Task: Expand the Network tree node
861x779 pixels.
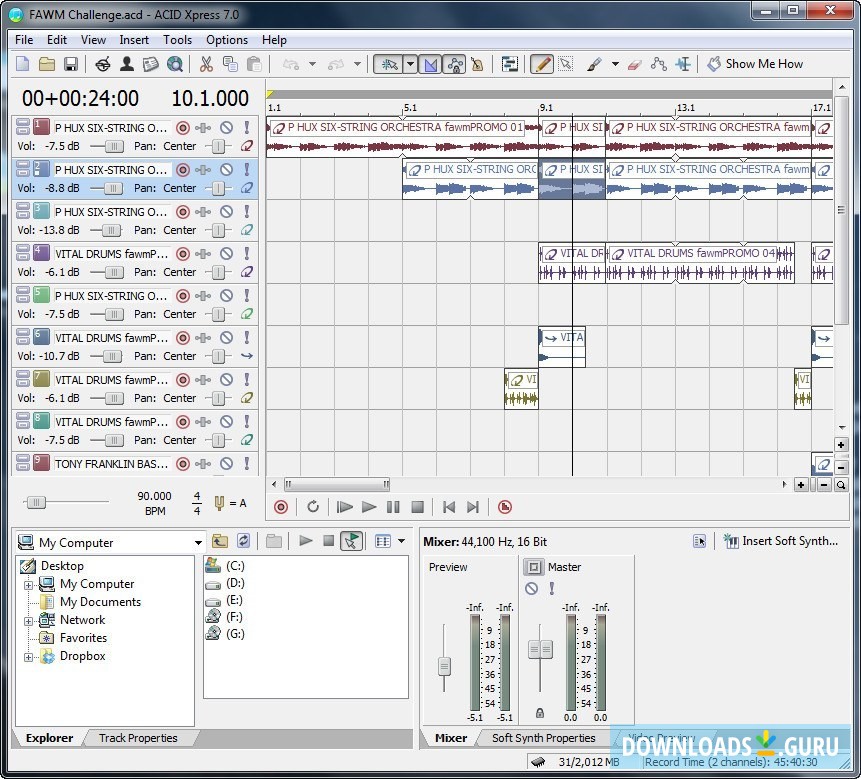Action: tap(29, 620)
